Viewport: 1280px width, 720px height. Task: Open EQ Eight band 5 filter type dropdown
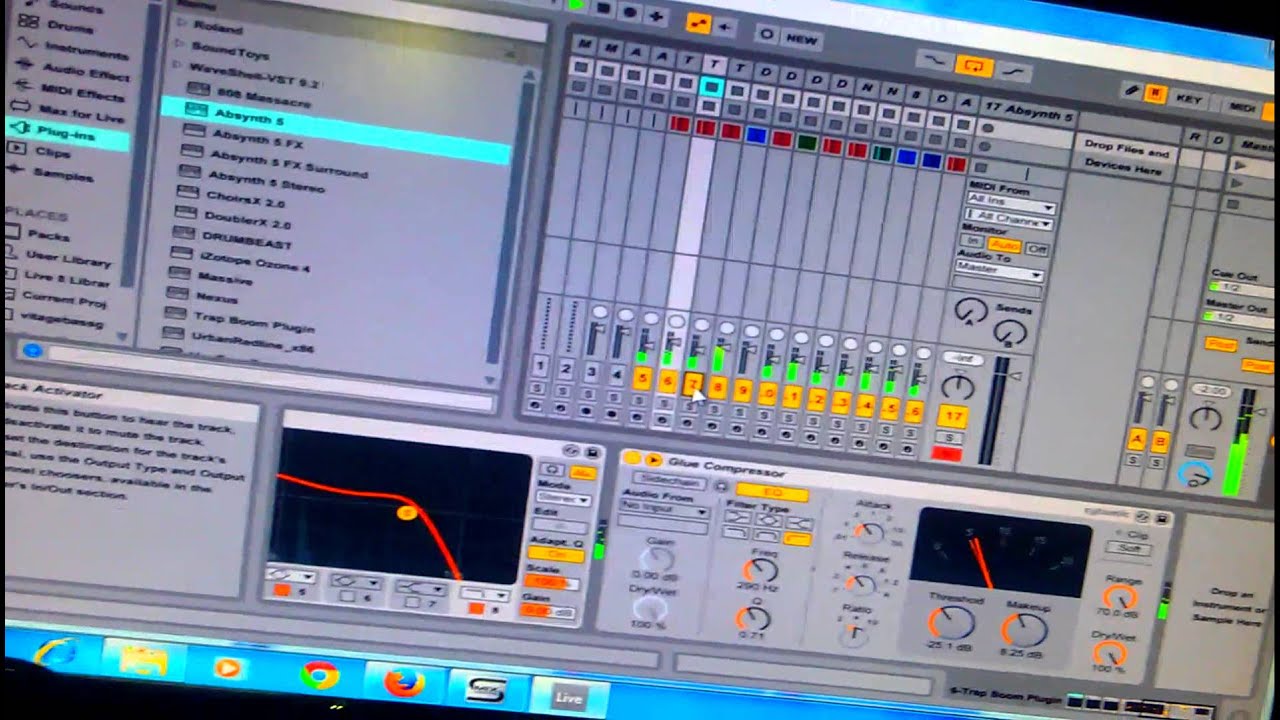290,577
